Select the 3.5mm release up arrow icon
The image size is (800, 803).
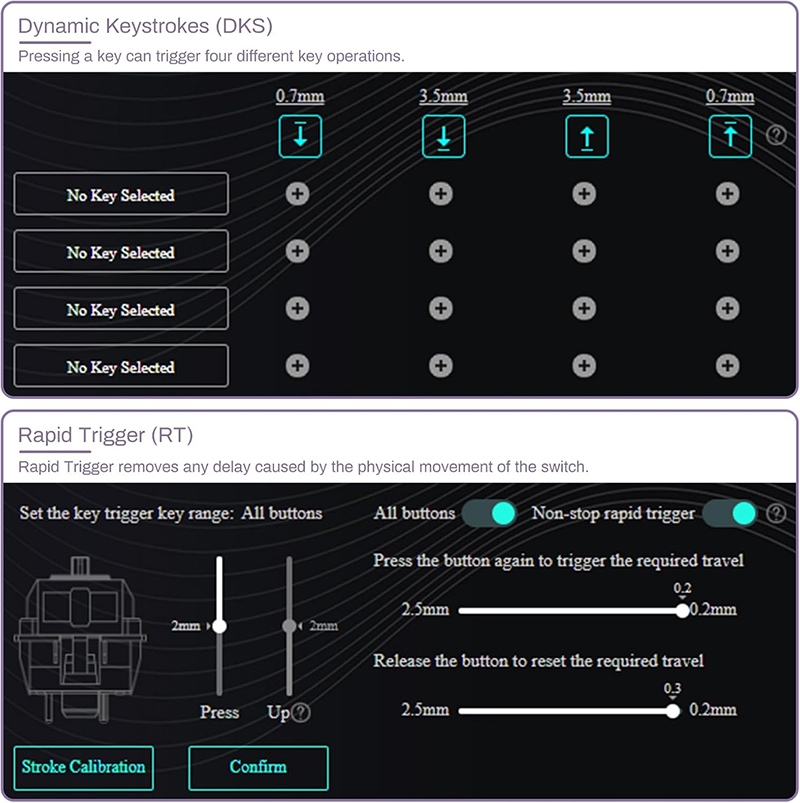pos(587,136)
